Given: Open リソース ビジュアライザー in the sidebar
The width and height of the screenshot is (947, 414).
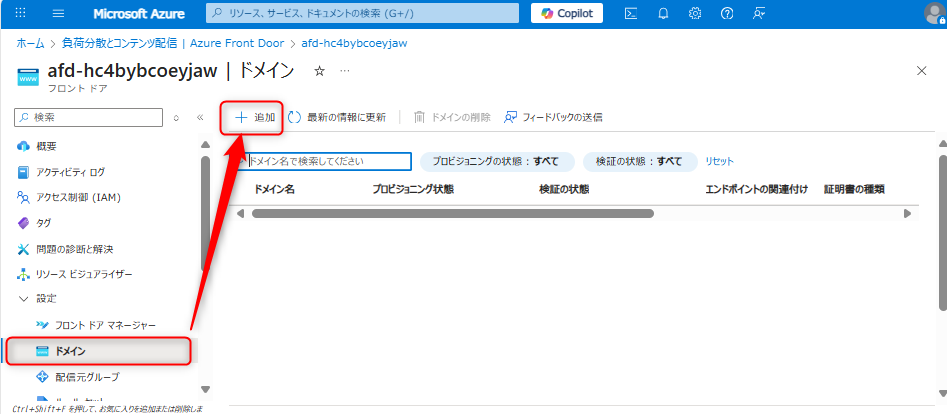Looking at the screenshot, I should (x=84, y=274).
